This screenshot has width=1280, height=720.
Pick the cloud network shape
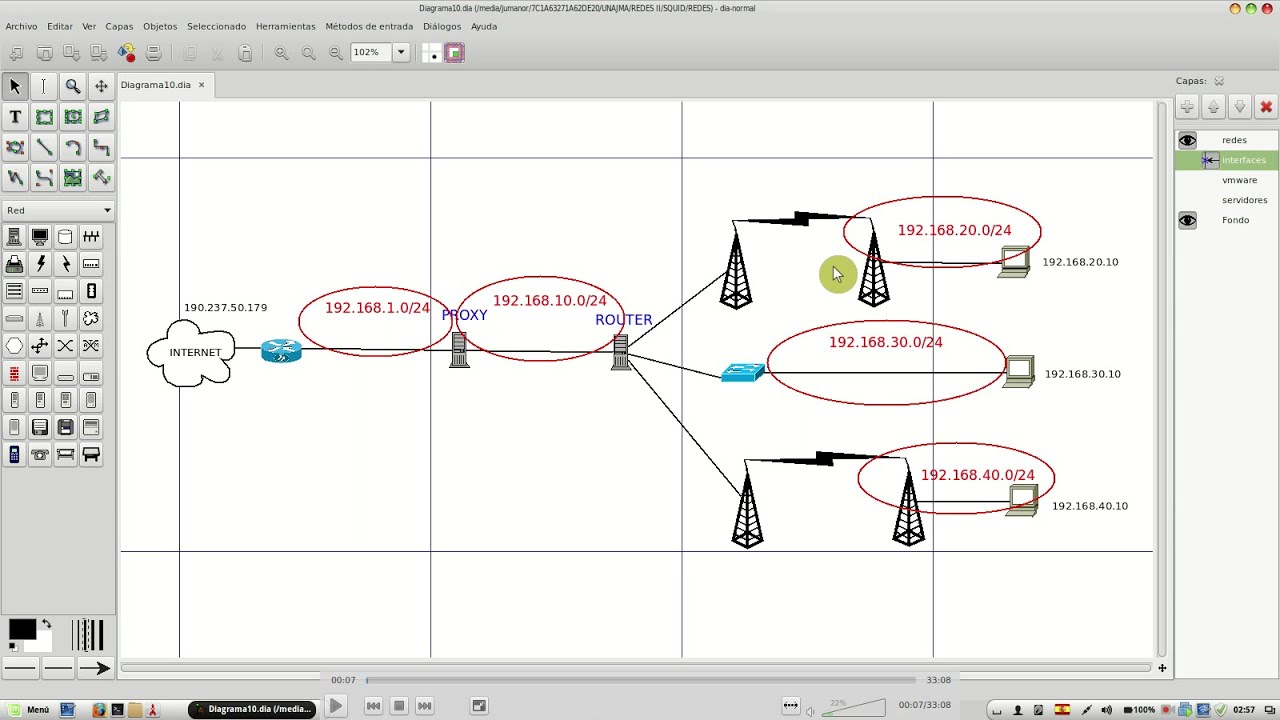(x=91, y=318)
